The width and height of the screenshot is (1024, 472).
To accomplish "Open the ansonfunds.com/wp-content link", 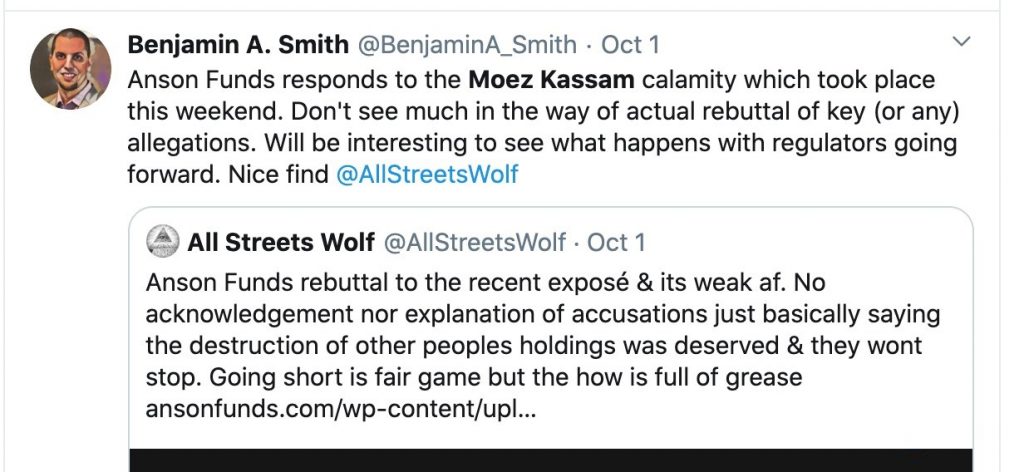I will tap(341, 410).
